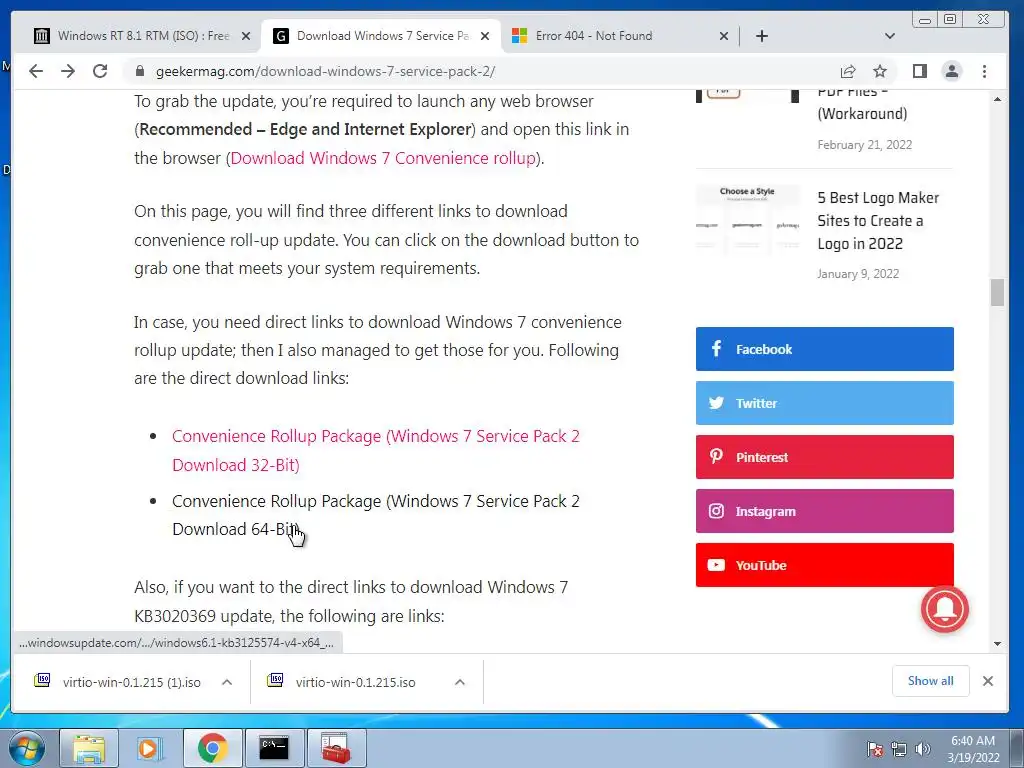This screenshot has height=768, width=1024.
Task: Click the address bar URL
Action: pos(325,71)
